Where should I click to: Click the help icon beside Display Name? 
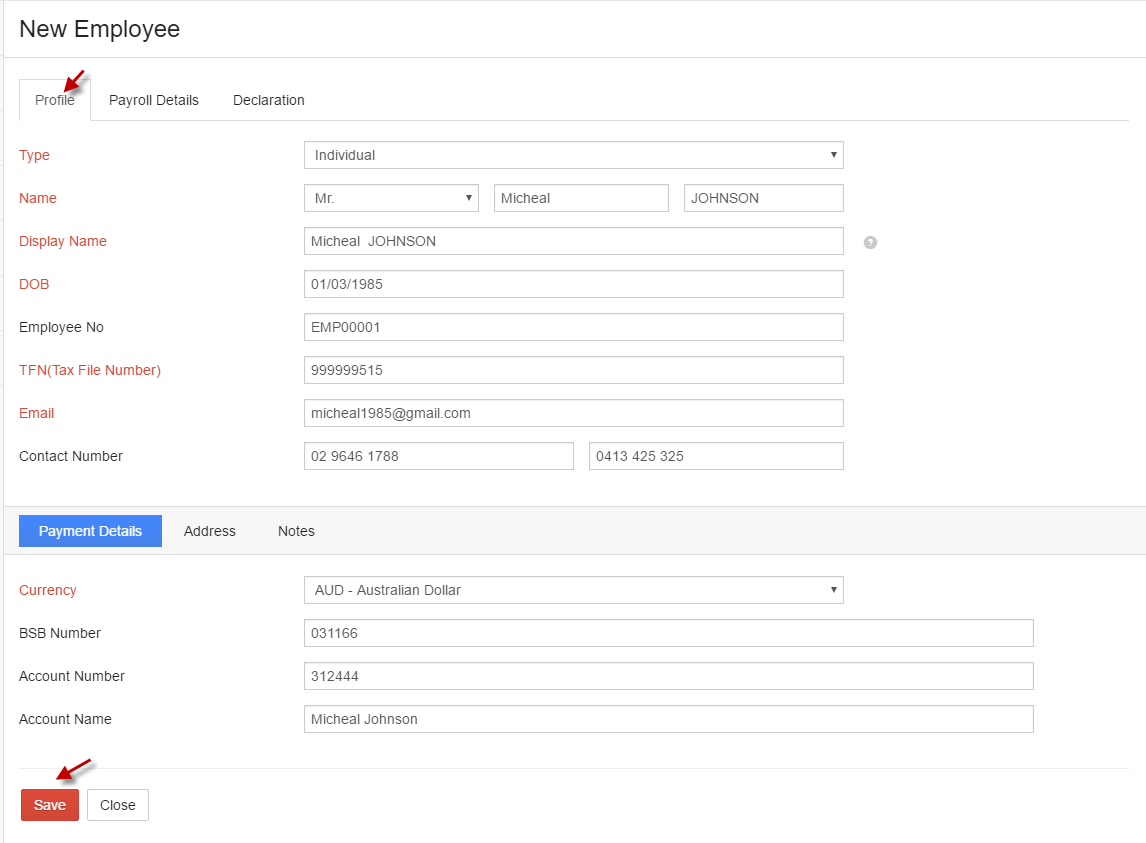870,242
